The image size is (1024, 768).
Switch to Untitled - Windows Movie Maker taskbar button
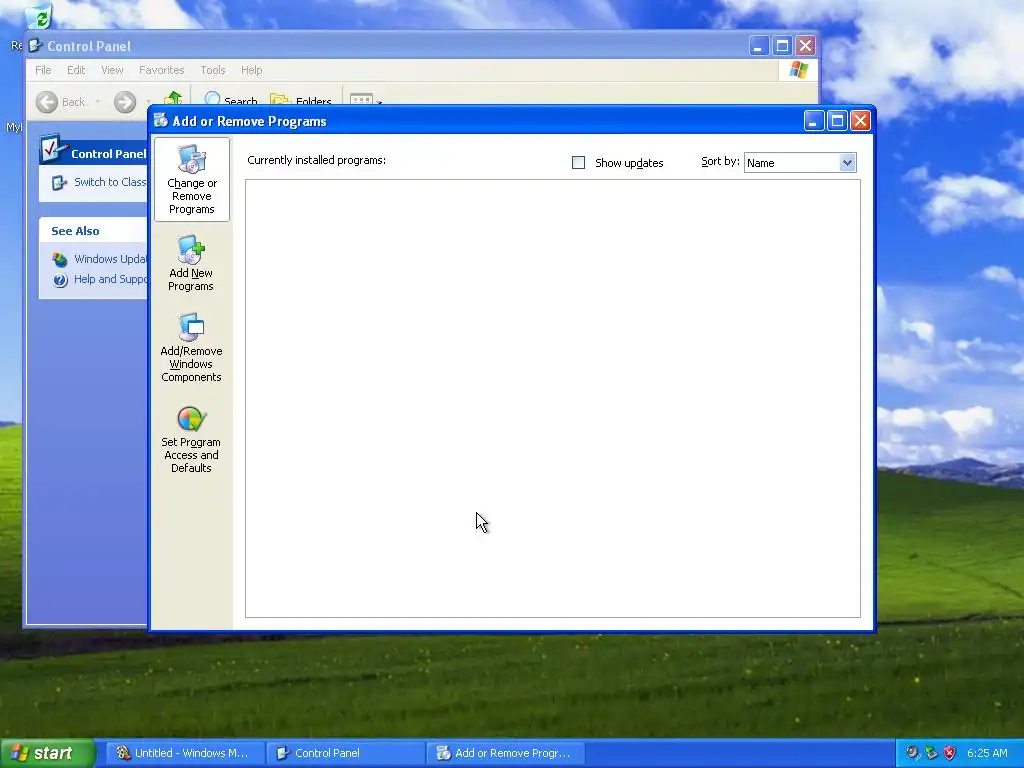click(184, 753)
